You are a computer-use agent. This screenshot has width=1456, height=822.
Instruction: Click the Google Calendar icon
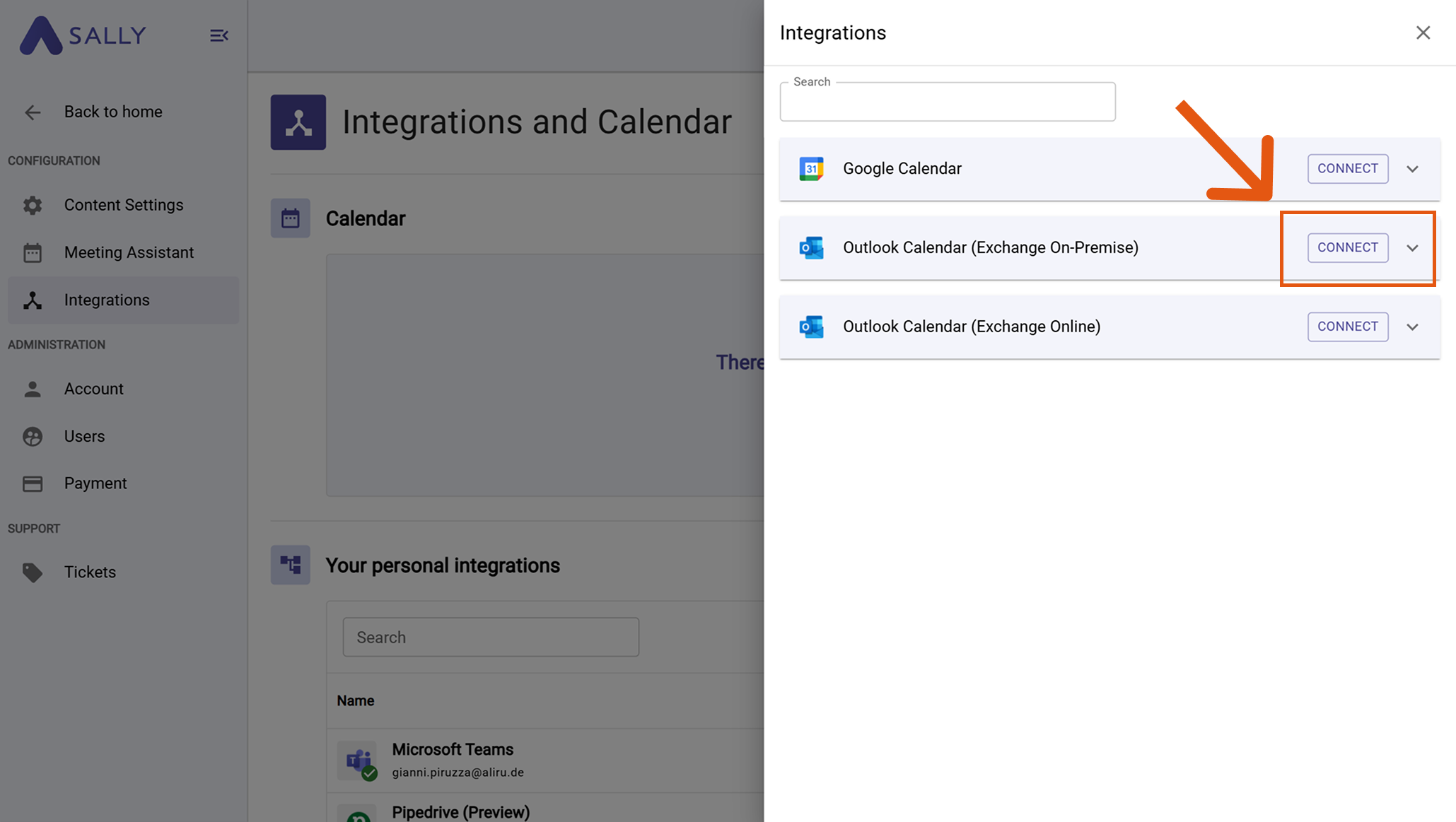click(x=811, y=169)
